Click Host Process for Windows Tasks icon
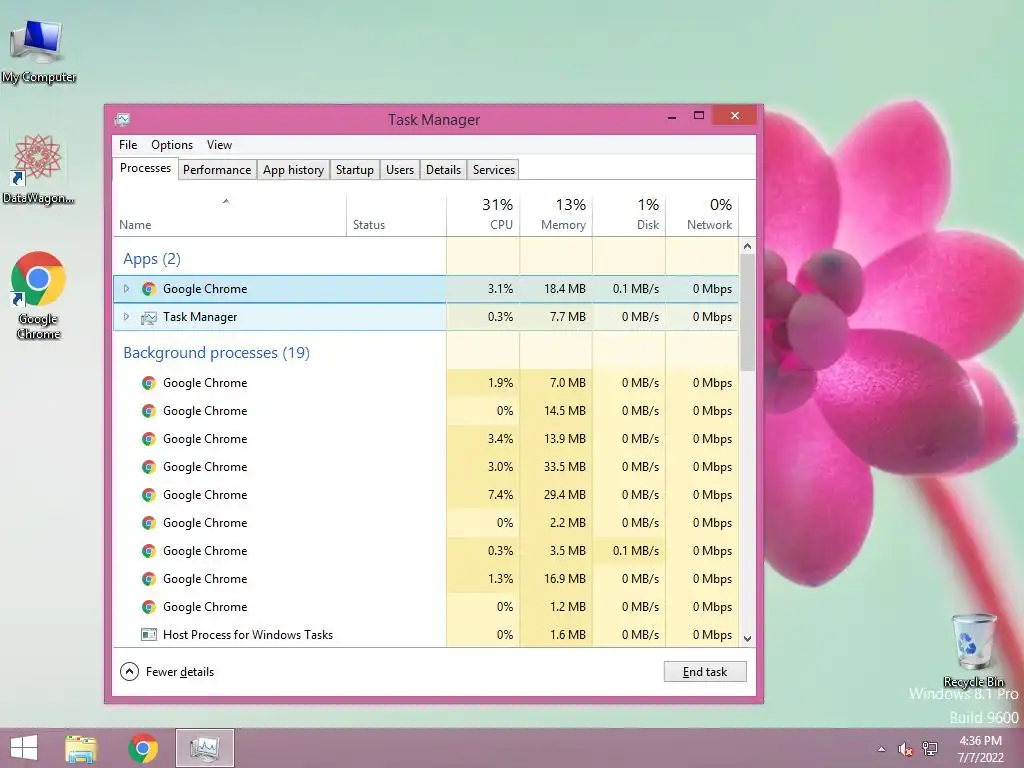This screenshot has height=768, width=1024. click(149, 635)
